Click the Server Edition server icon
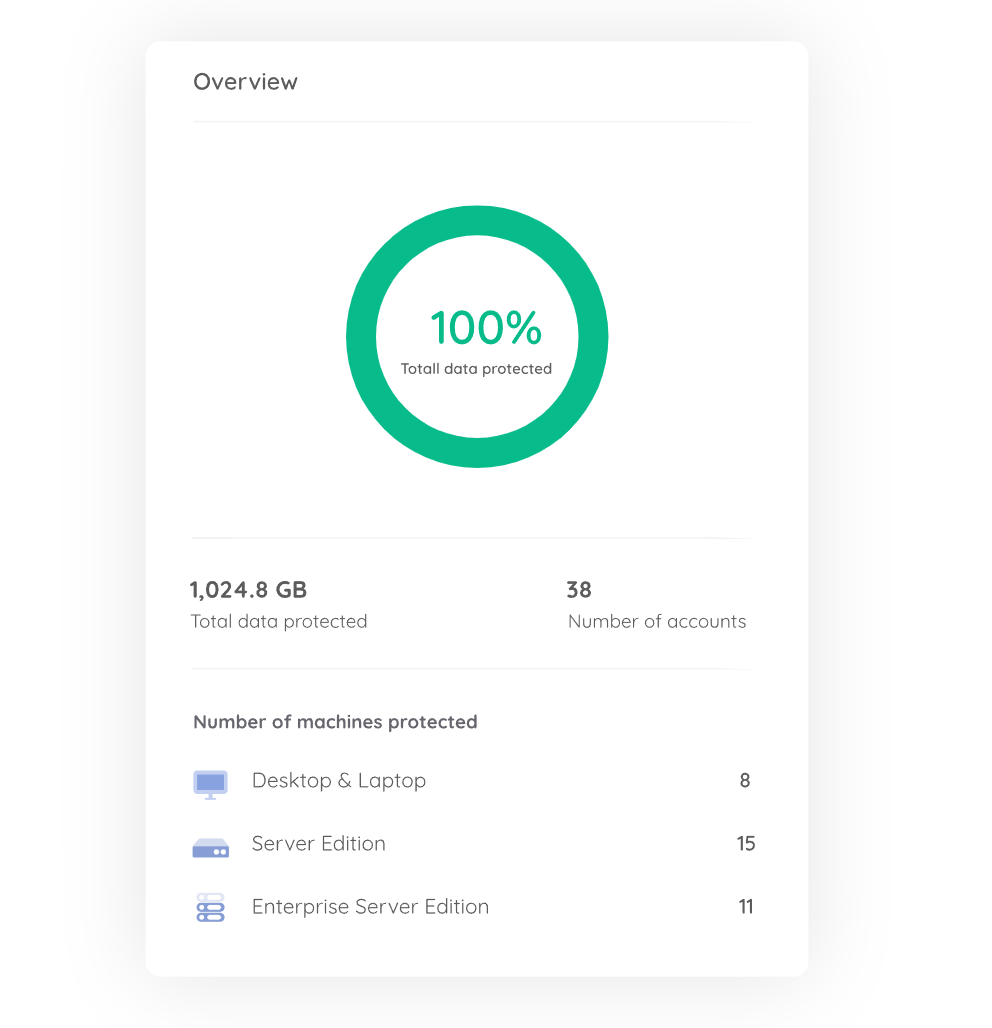The width and height of the screenshot is (992, 1028). click(x=210, y=847)
